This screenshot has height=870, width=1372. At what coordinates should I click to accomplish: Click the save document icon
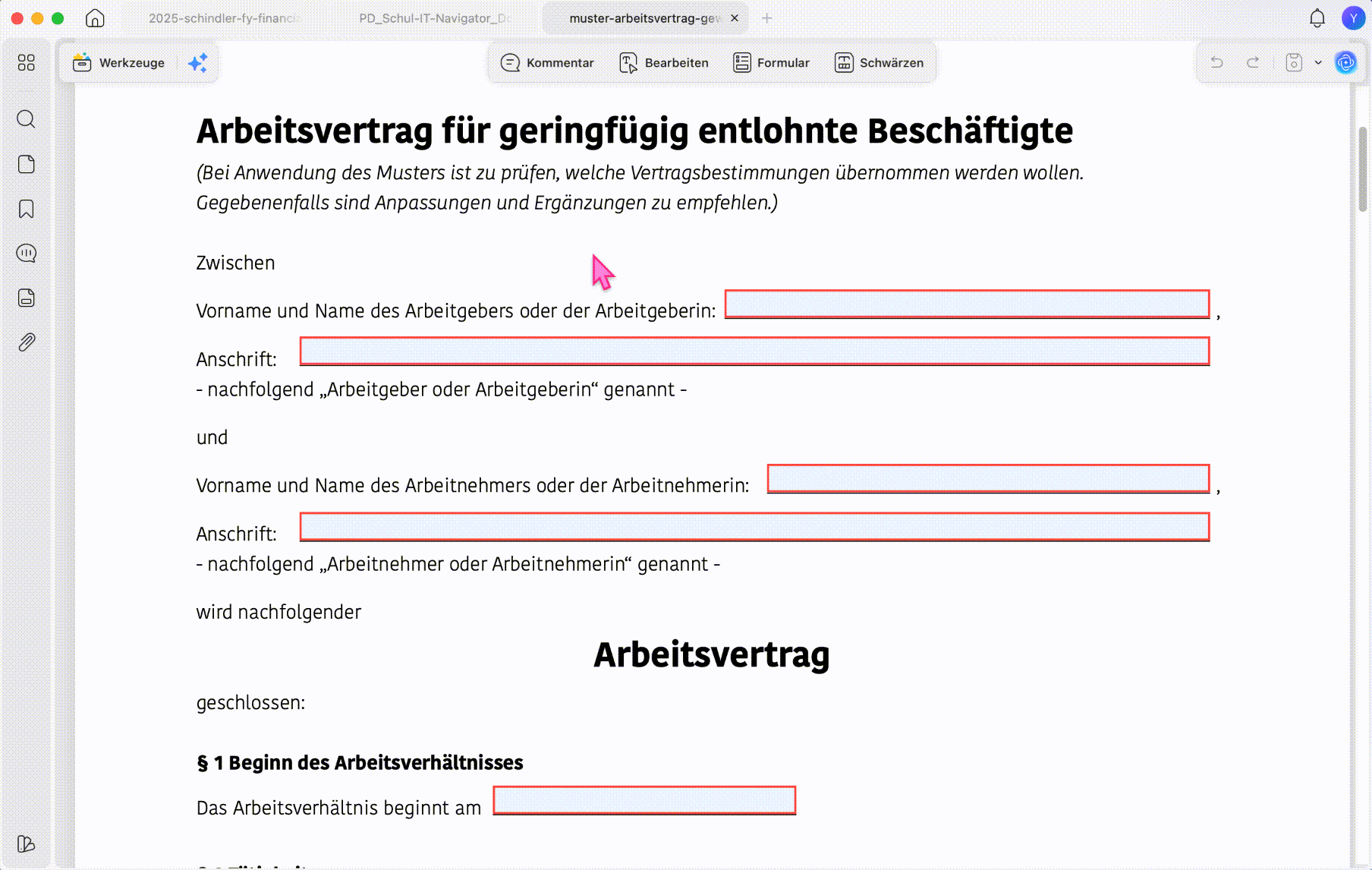tap(1294, 62)
